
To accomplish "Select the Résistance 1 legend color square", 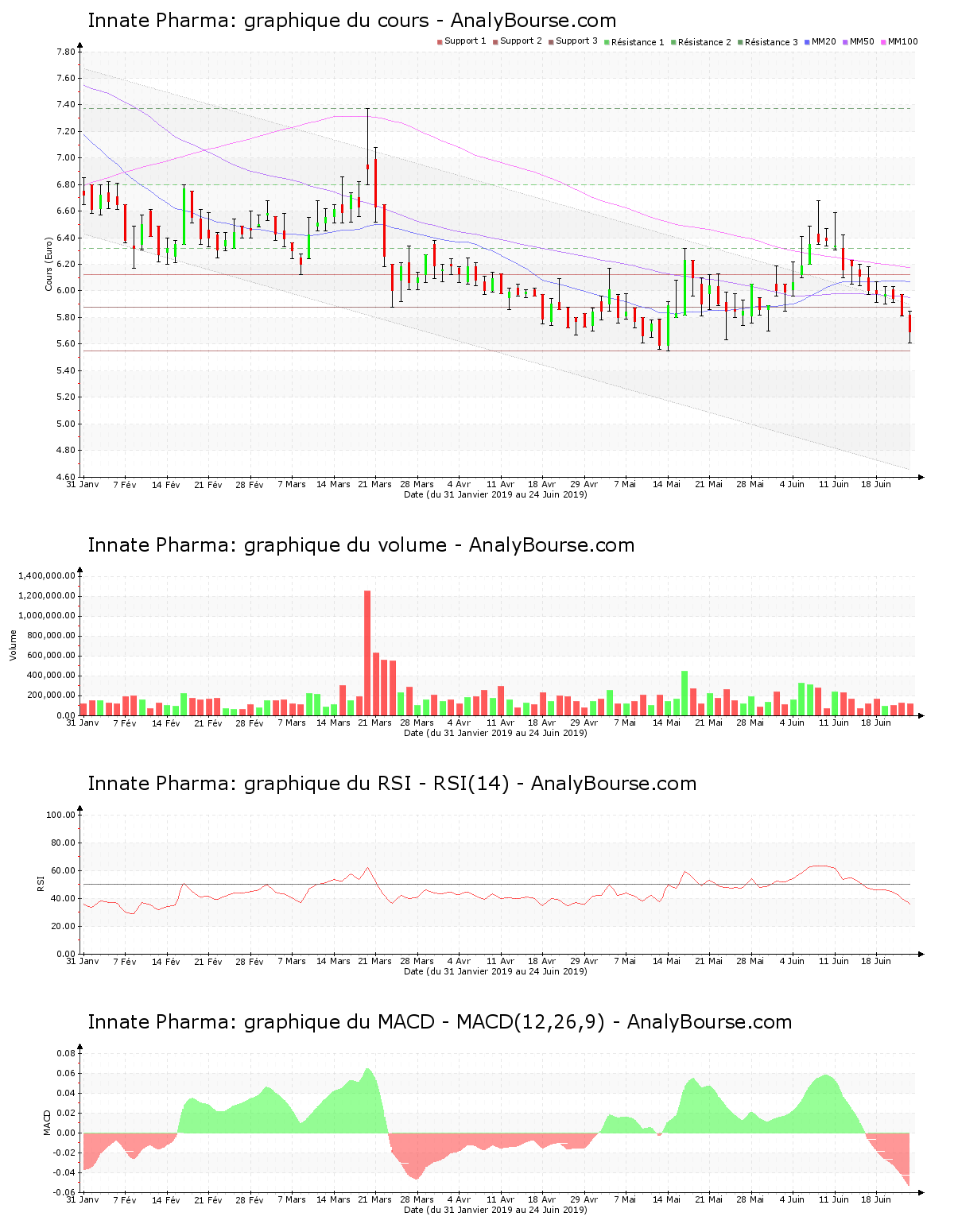I will (x=607, y=41).
